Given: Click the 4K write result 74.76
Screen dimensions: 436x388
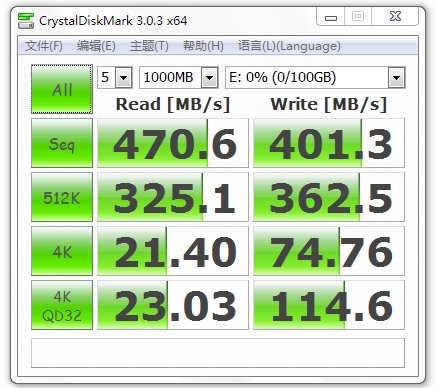Looking at the screenshot, I should click(x=329, y=251).
